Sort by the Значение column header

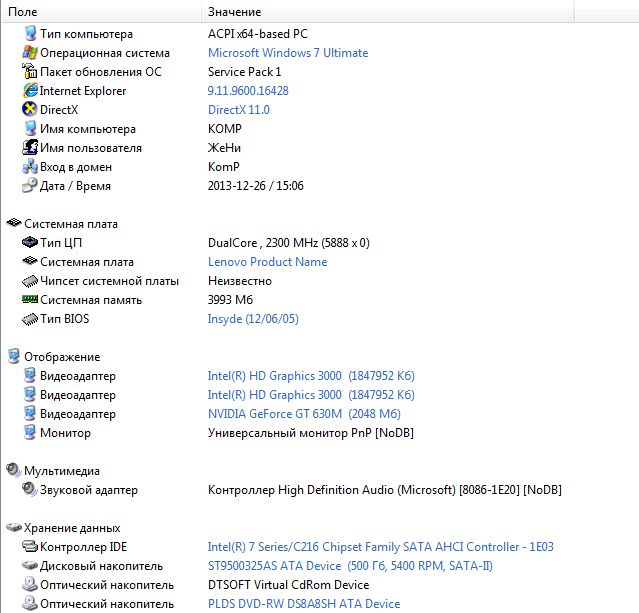point(387,11)
